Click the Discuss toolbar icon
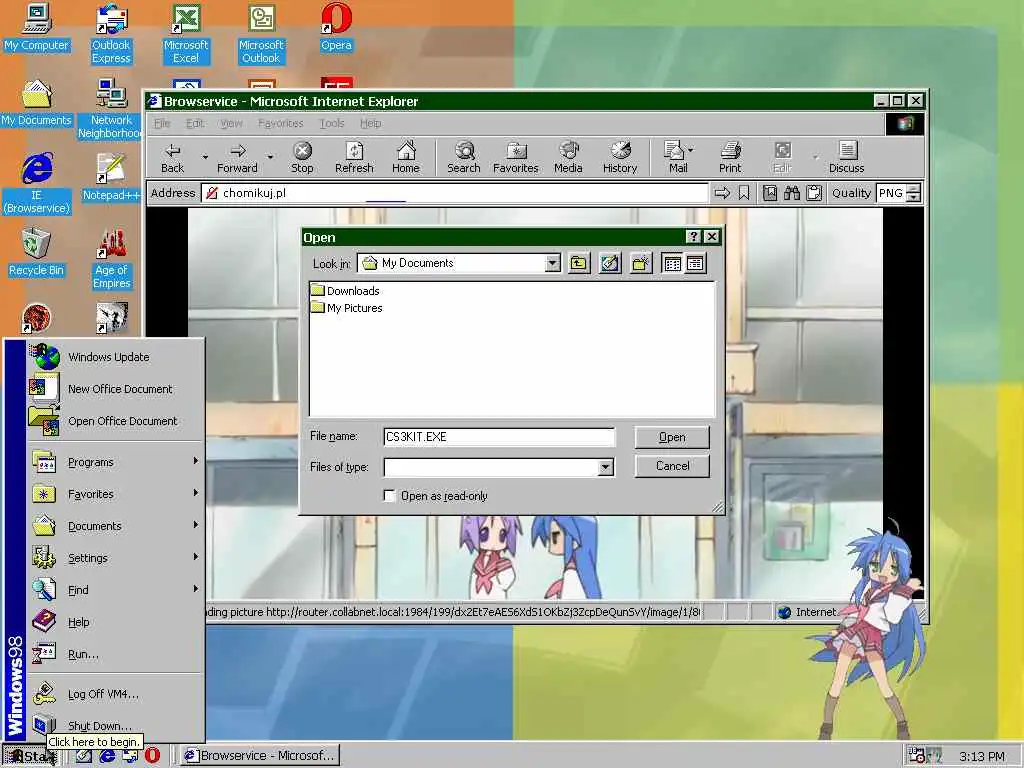This screenshot has width=1024, height=768. 846,158
